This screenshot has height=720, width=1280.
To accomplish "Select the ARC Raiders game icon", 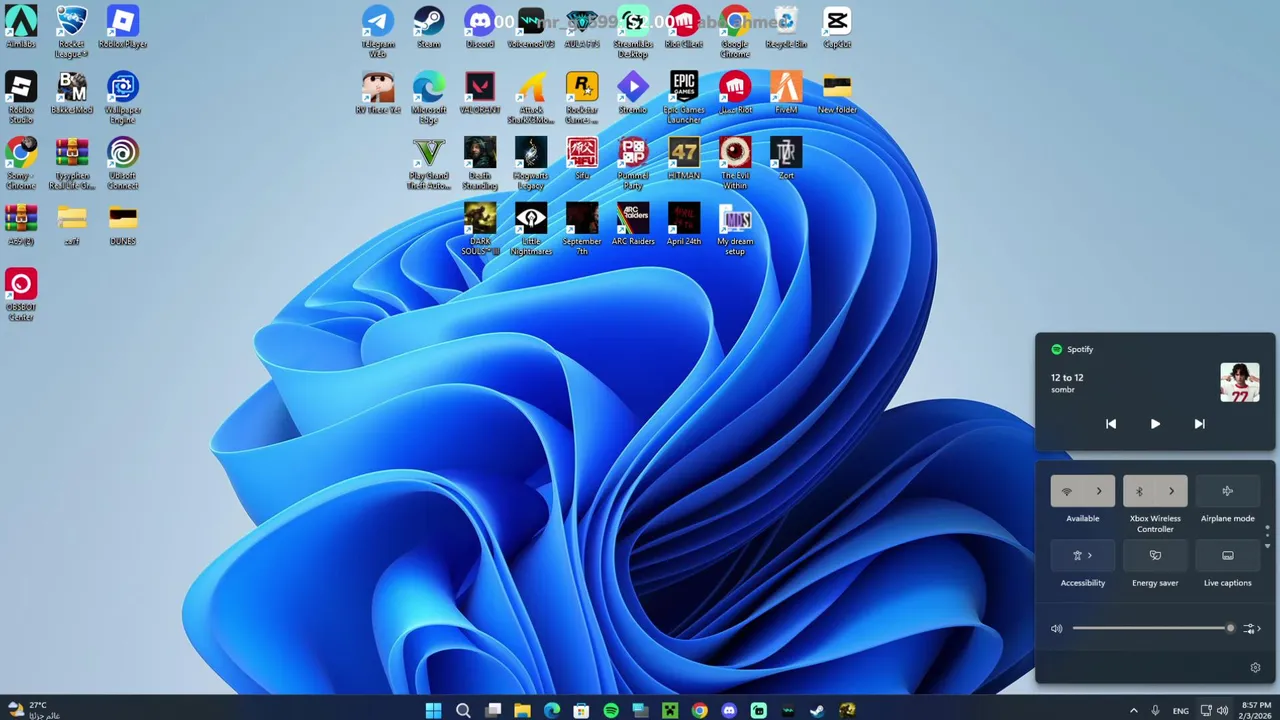I will point(633,224).
